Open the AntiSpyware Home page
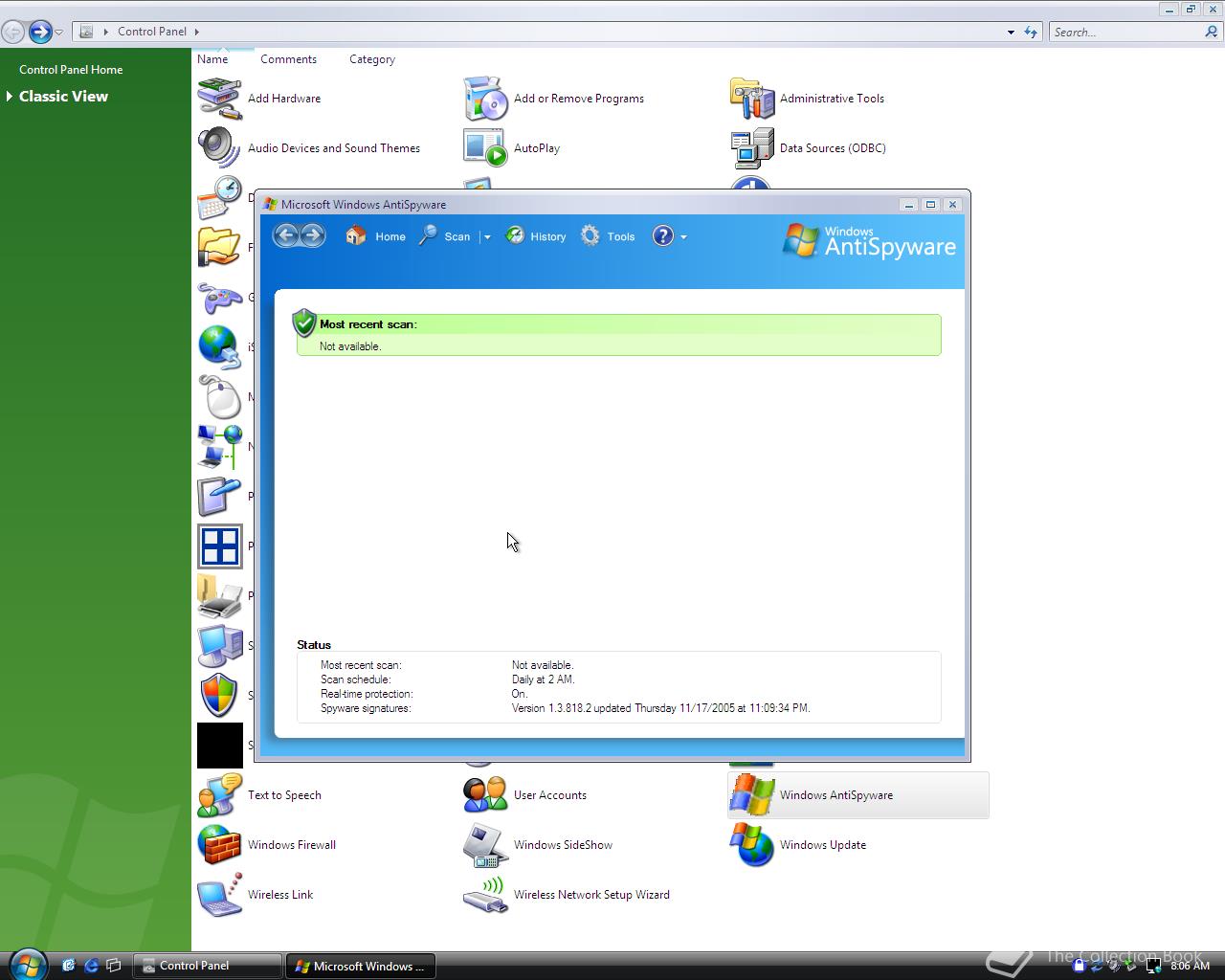The image size is (1225, 980). tap(375, 236)
